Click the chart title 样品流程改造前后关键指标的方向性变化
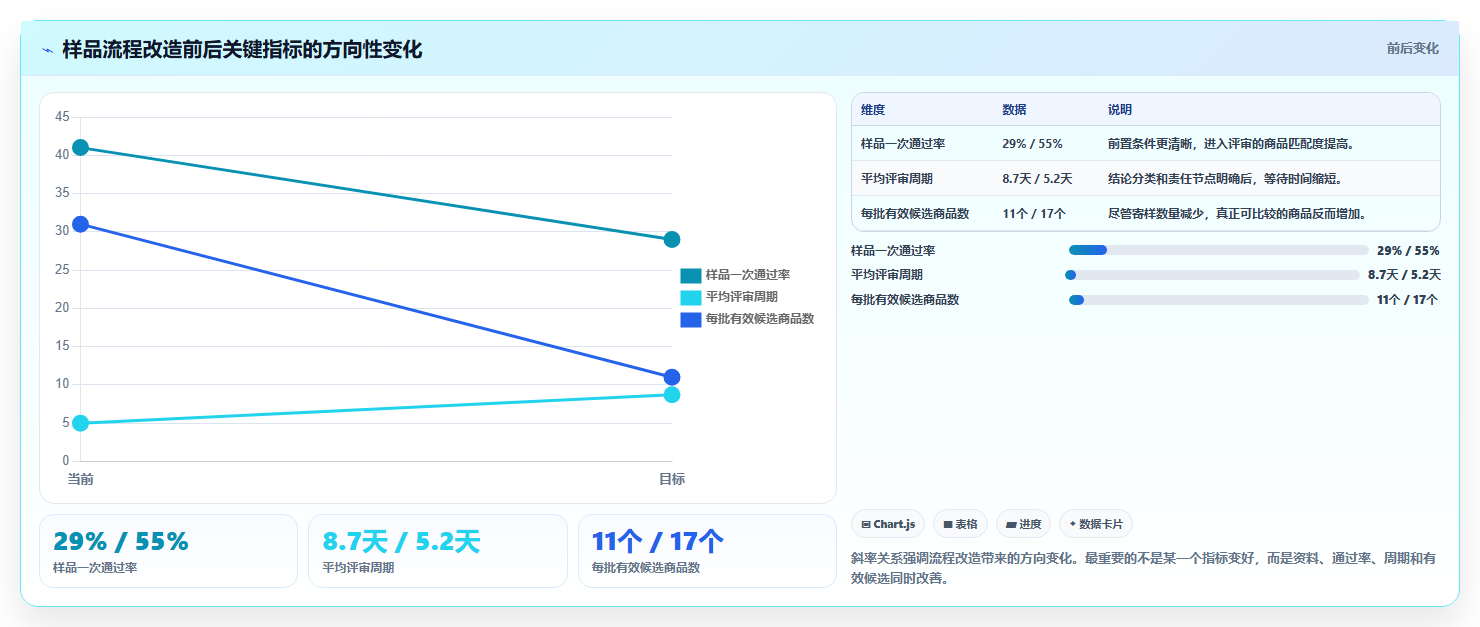Image resolution: width=1480 pixels, height=627 pixels. click(x=242, y=49)
